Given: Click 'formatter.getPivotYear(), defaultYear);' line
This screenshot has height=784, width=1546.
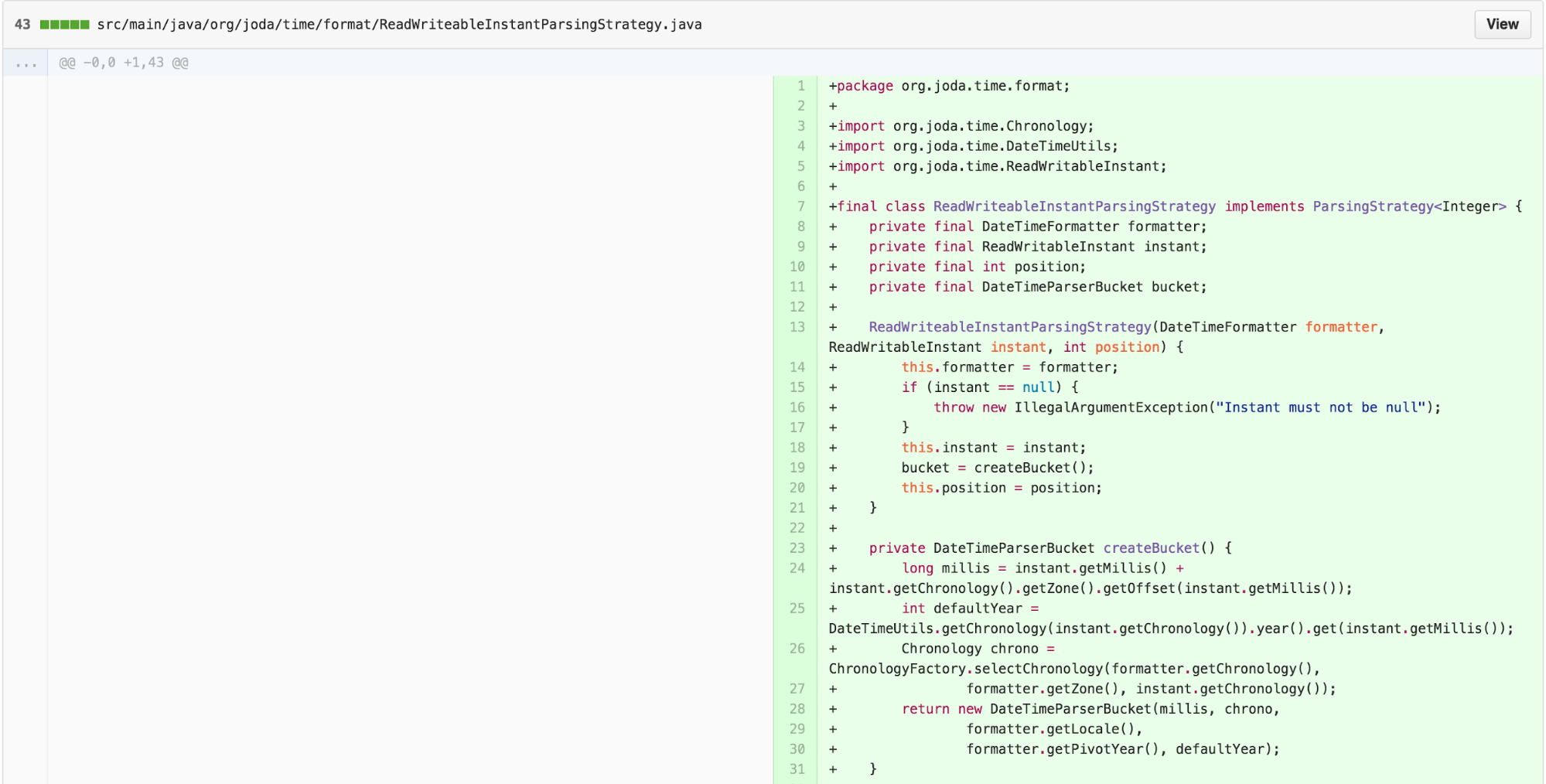Looking at the screenshot, I should (x=1122, y=749).
